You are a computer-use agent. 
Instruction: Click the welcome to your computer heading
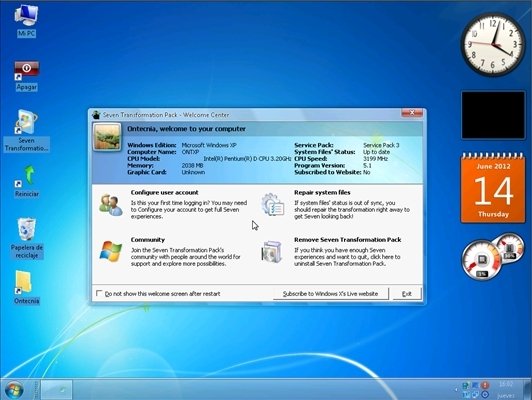coord(186,129)
